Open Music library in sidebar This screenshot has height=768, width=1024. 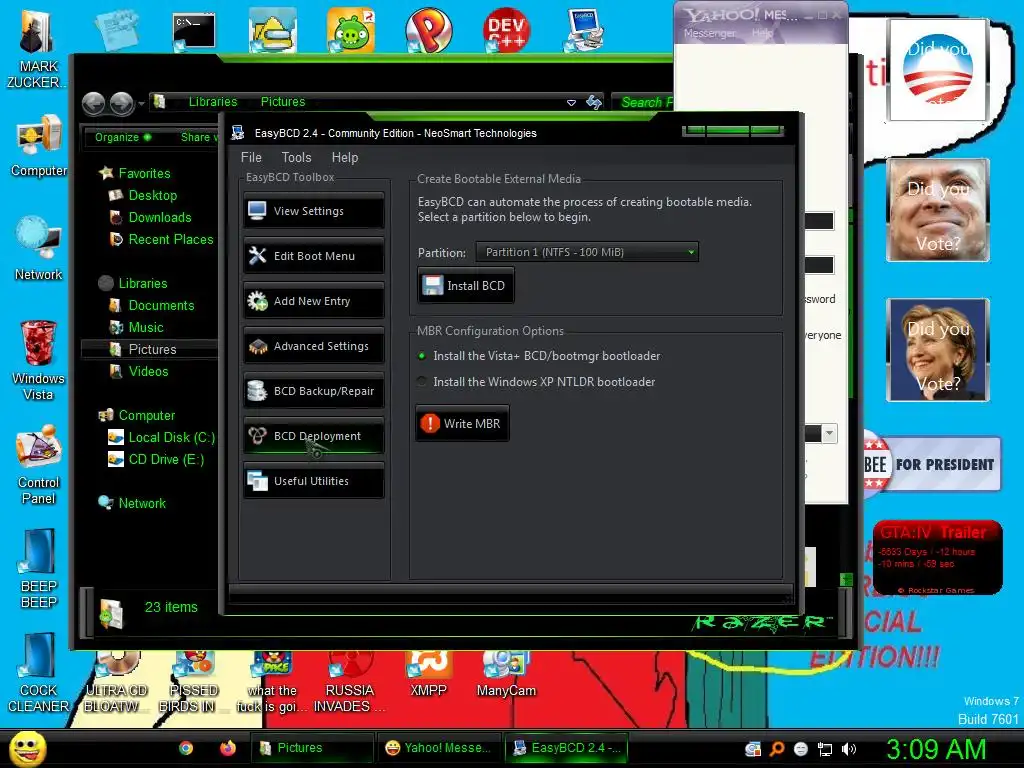click(x=136, y=328)
